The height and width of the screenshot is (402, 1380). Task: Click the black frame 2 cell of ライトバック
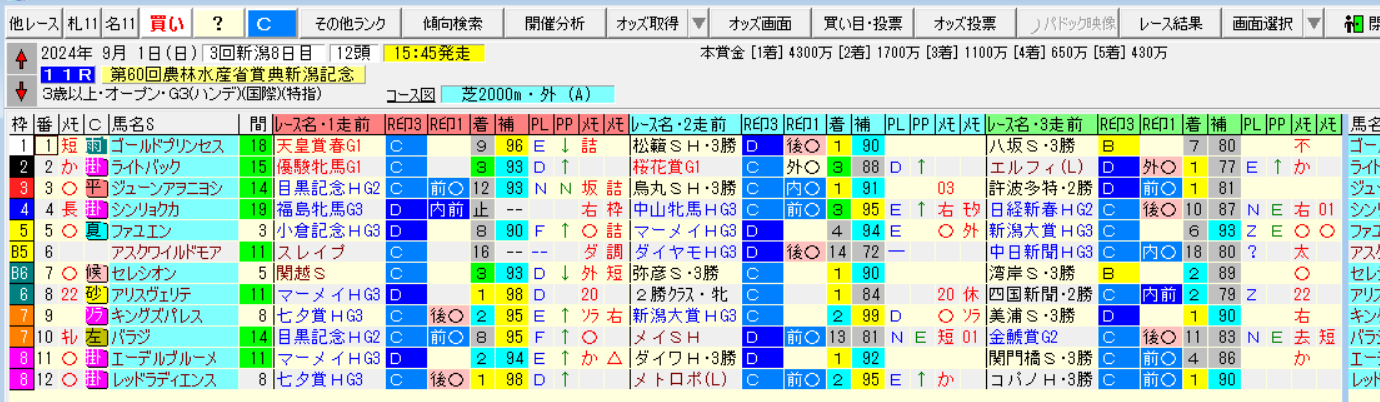point(20,167)
